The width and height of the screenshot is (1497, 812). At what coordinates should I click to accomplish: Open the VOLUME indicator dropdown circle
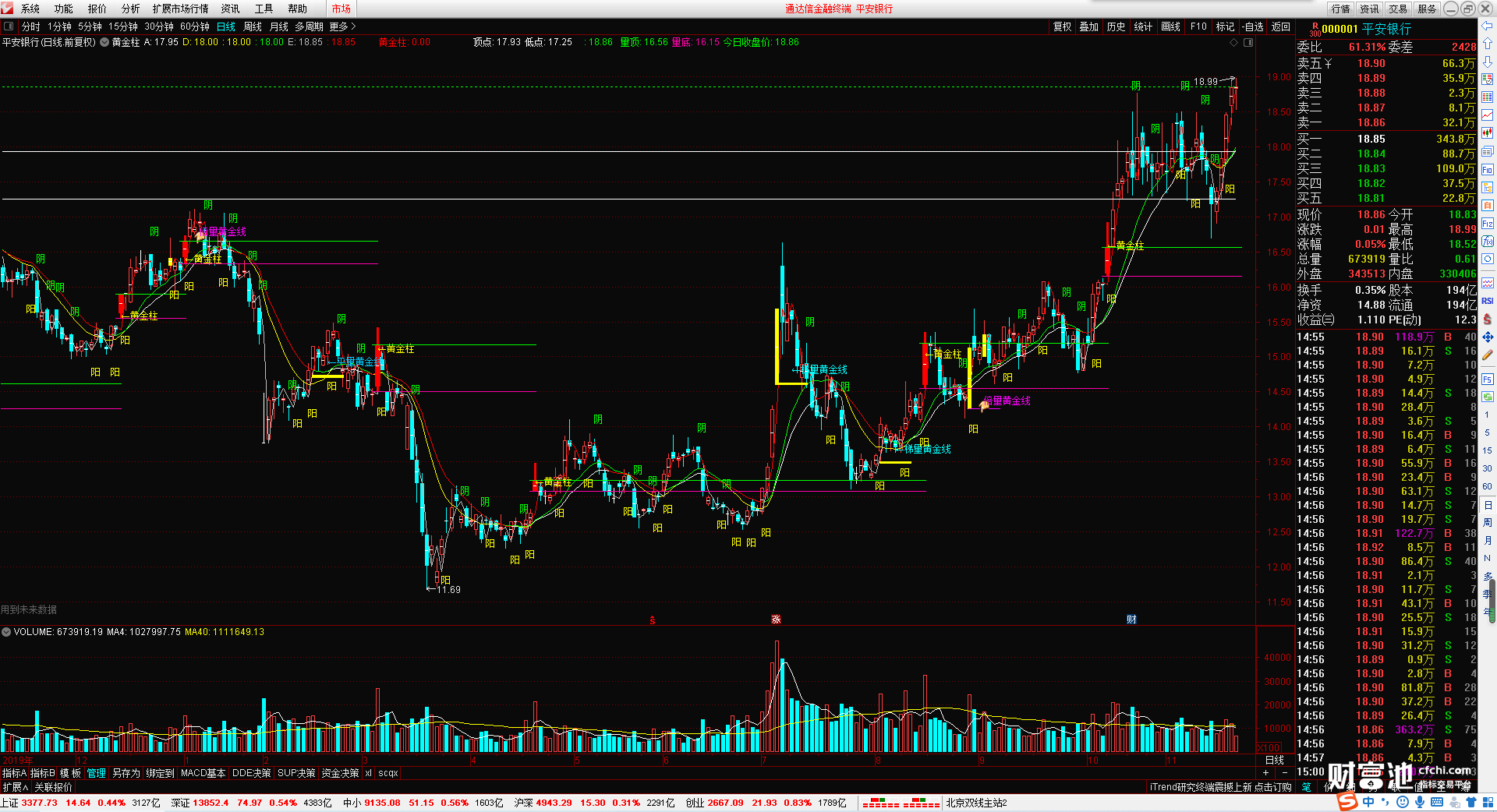click(6, 632)
